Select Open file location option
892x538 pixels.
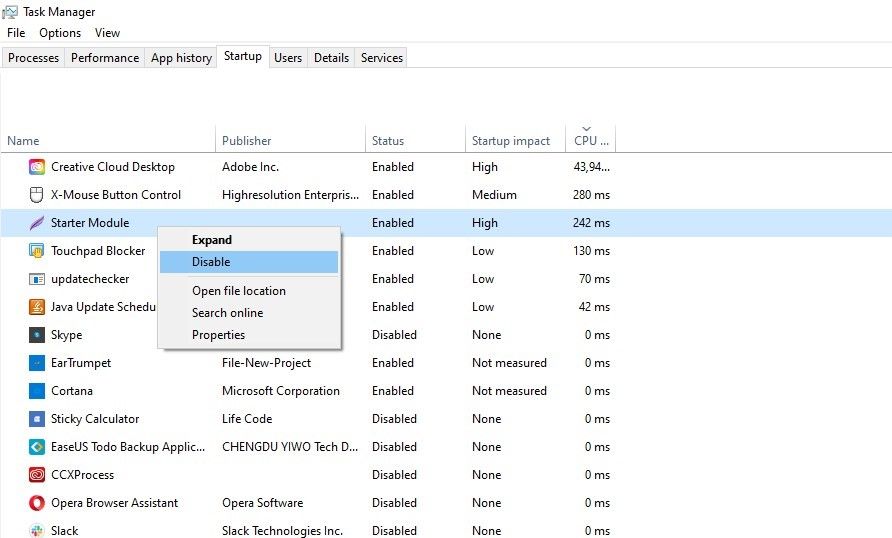pos(239,291)
